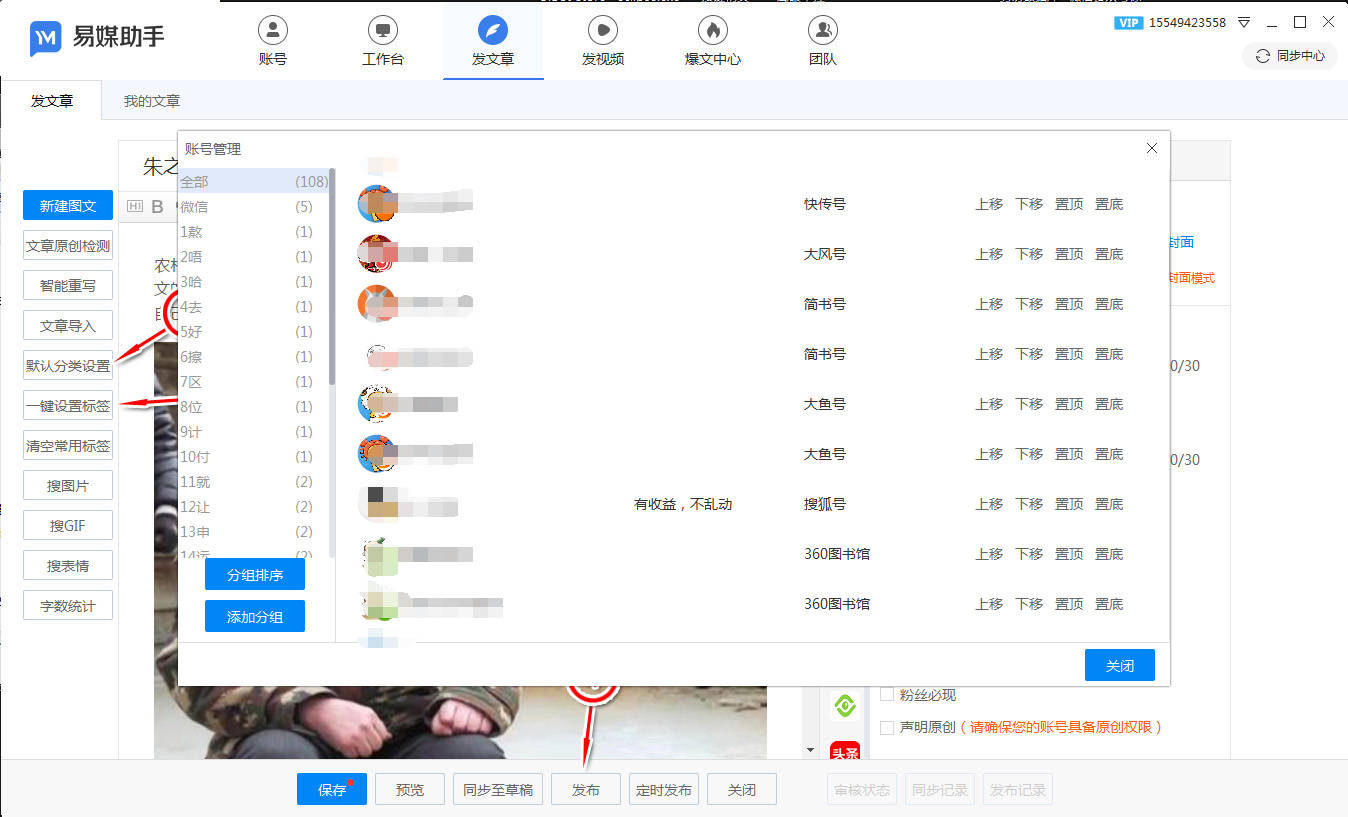Select the 10付 group
1348x817 pixels.
[x=254, y=456]
